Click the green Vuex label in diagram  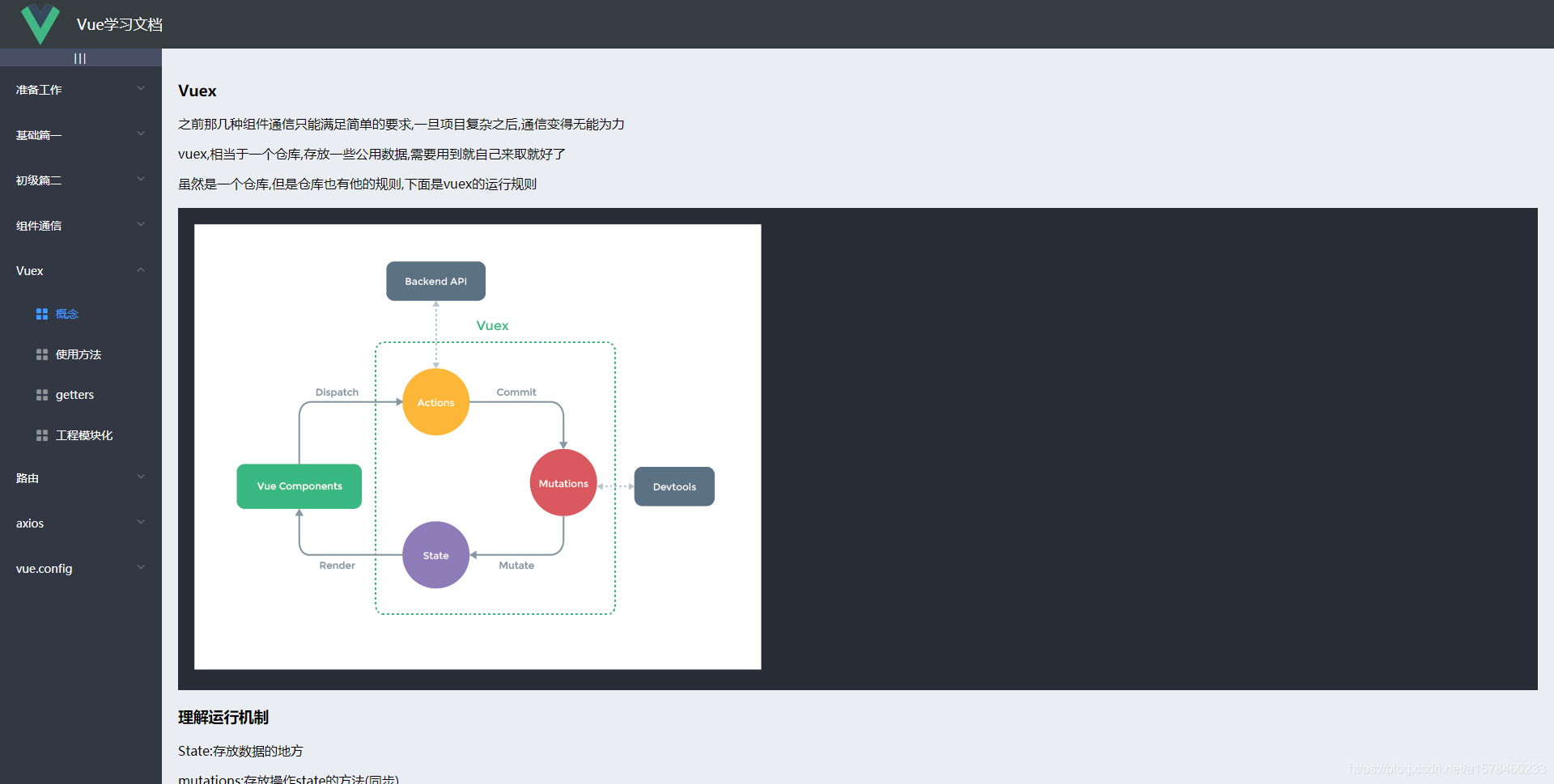pyautogui.click(x=492, y=325)
